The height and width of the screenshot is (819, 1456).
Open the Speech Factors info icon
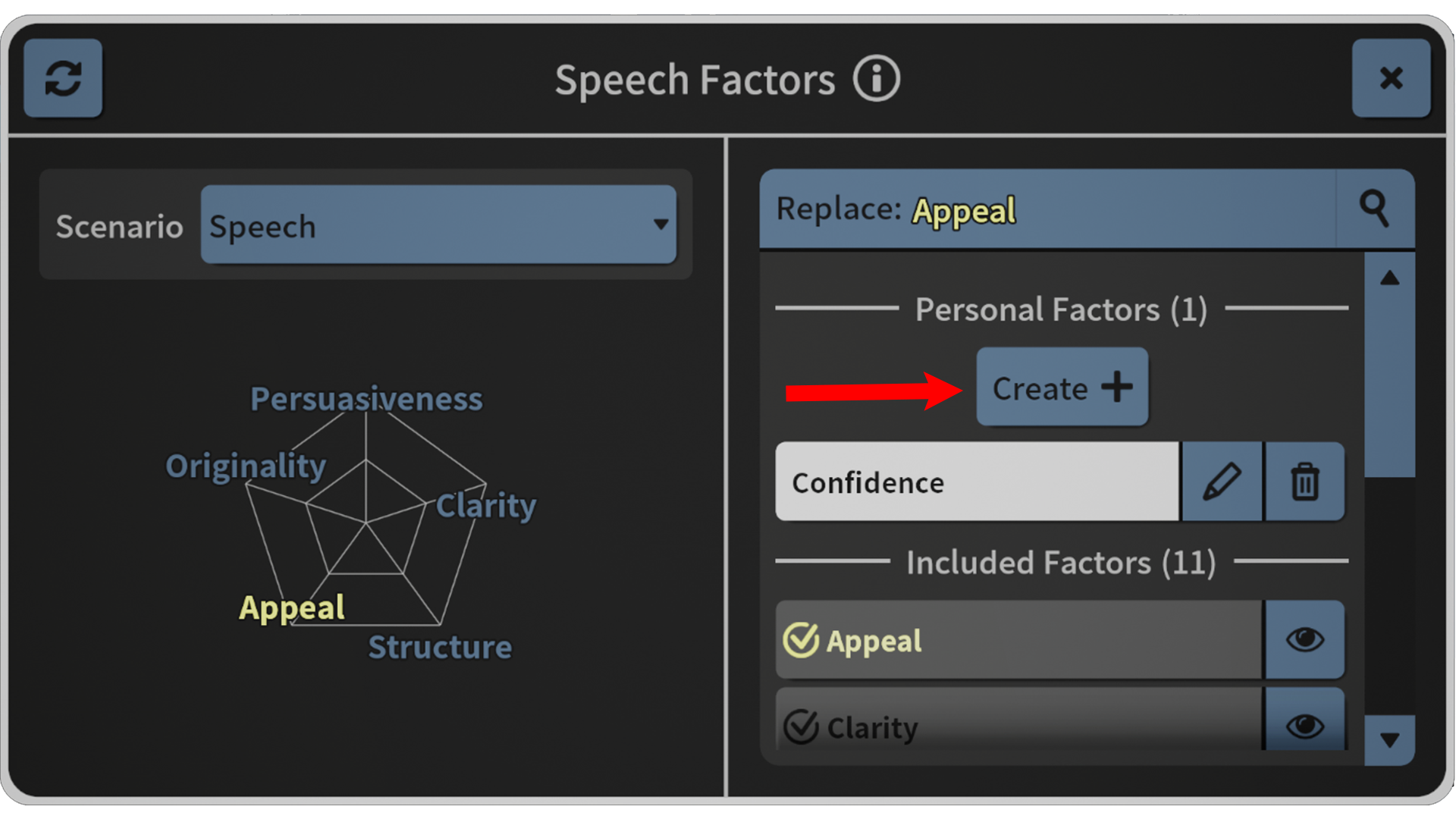(x=876, y=79)
